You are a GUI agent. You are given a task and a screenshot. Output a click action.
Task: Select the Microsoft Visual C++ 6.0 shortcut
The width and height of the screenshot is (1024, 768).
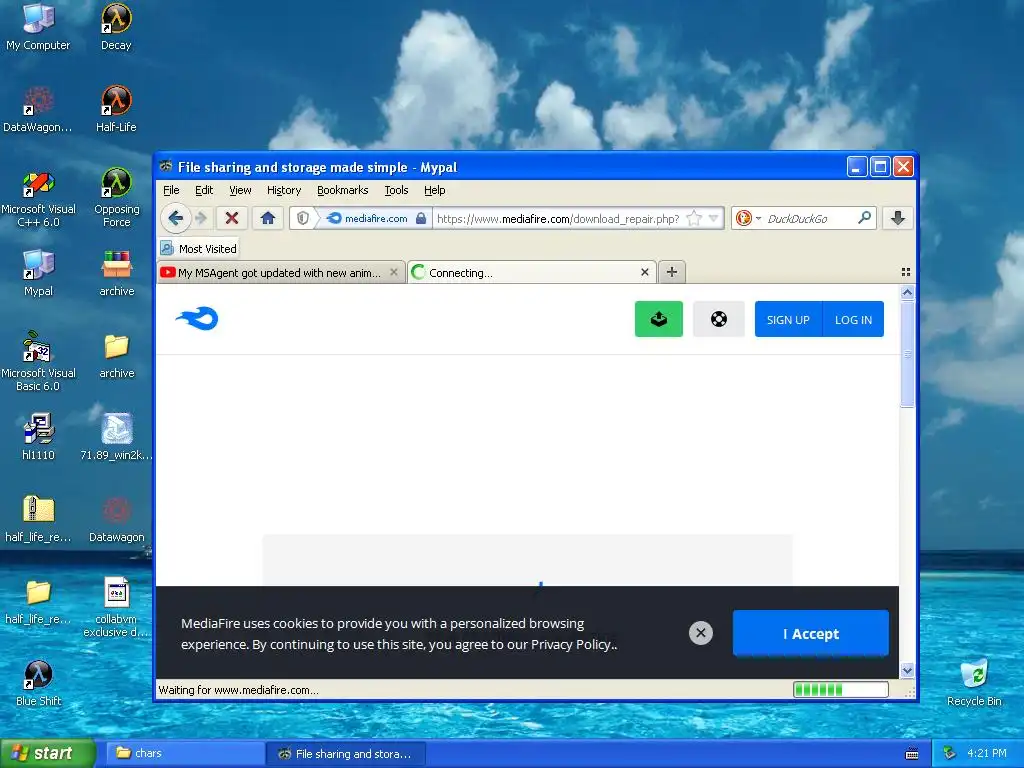(38, 199)
